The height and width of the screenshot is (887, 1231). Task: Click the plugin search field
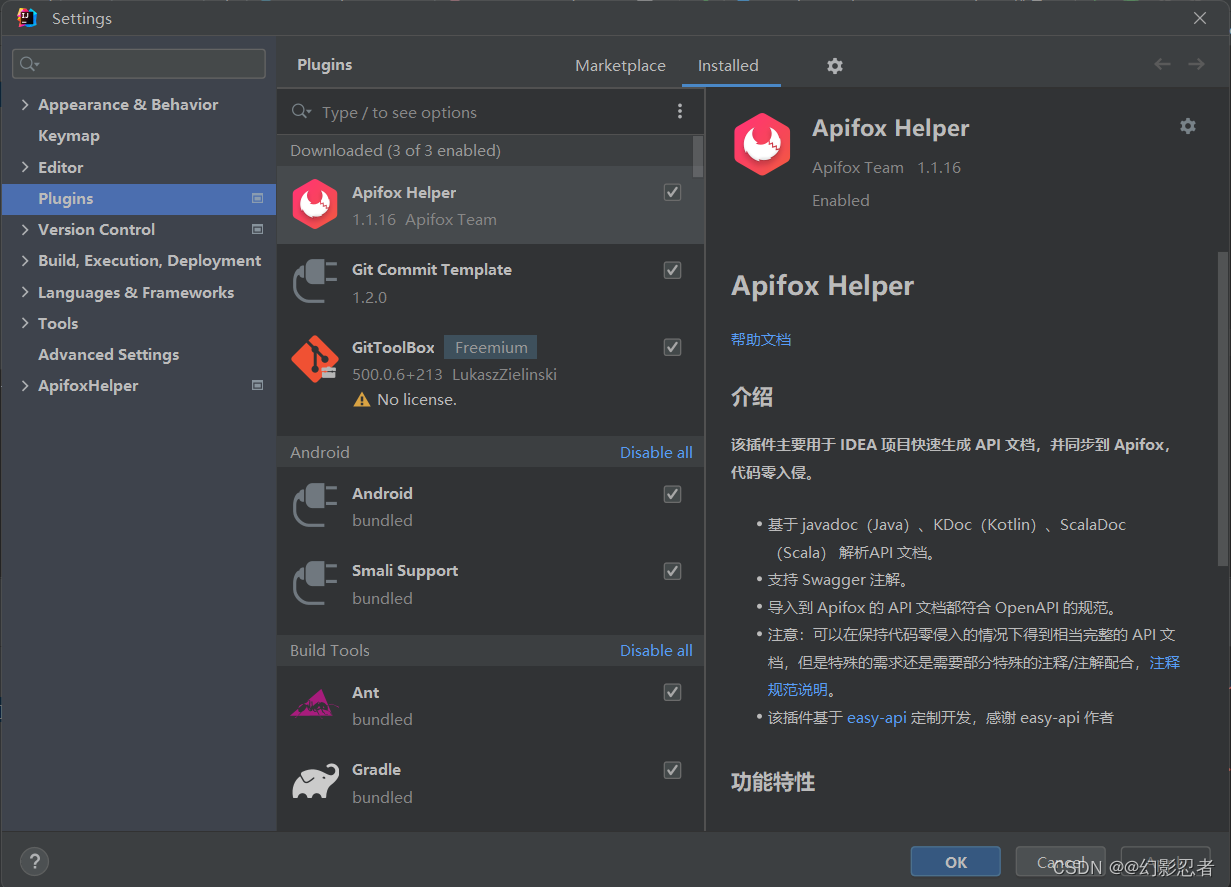click(x=490, y=112)
